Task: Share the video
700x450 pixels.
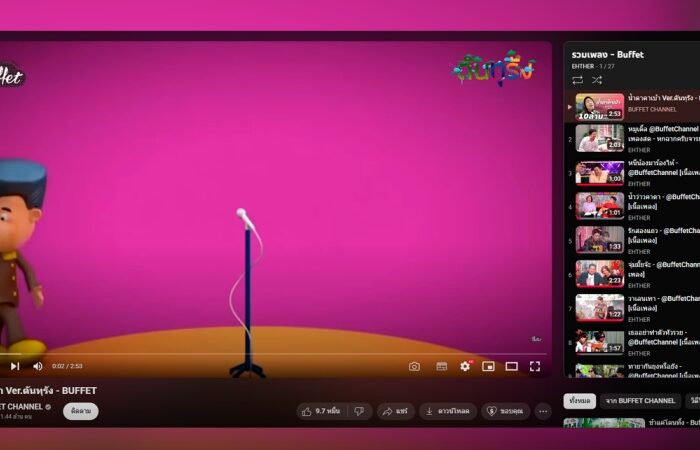Action: (x=396, y=411)
